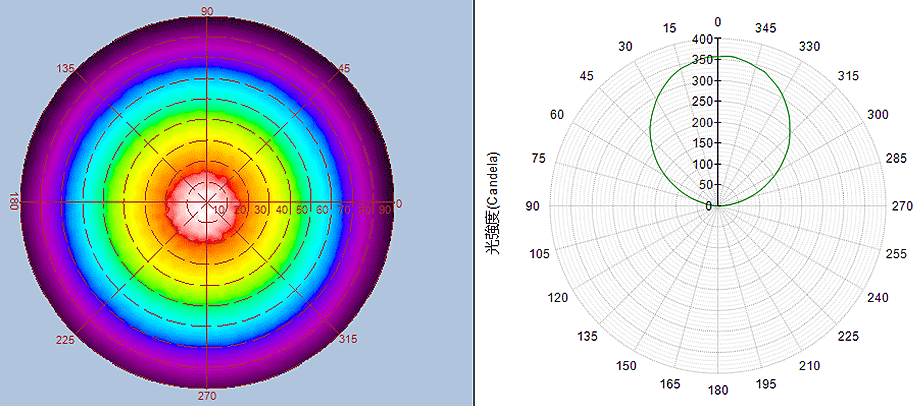Click the 15 degree label on polar plot
Image resolution: width=916 pixels, height=406 pixels.
click(x=670, y=27)
